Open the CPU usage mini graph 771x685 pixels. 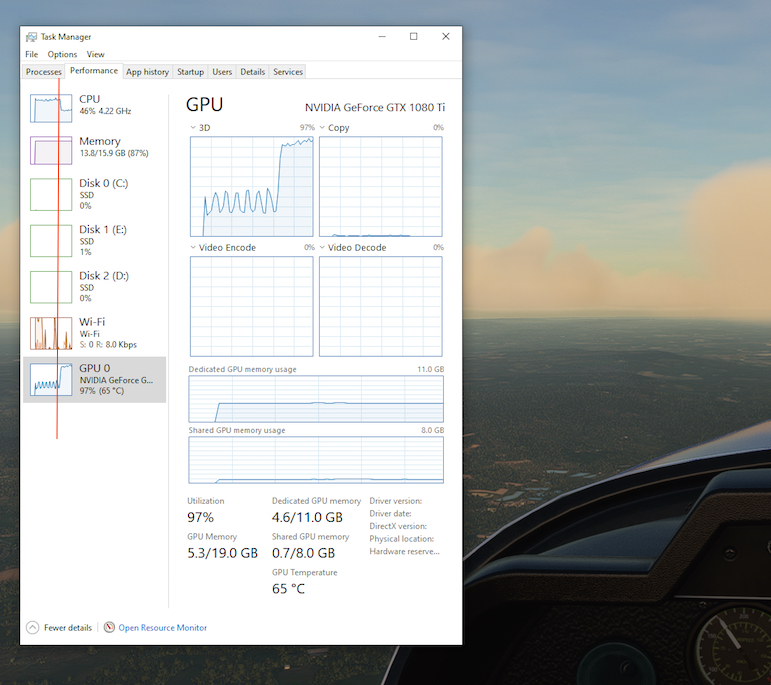[51, 108]
